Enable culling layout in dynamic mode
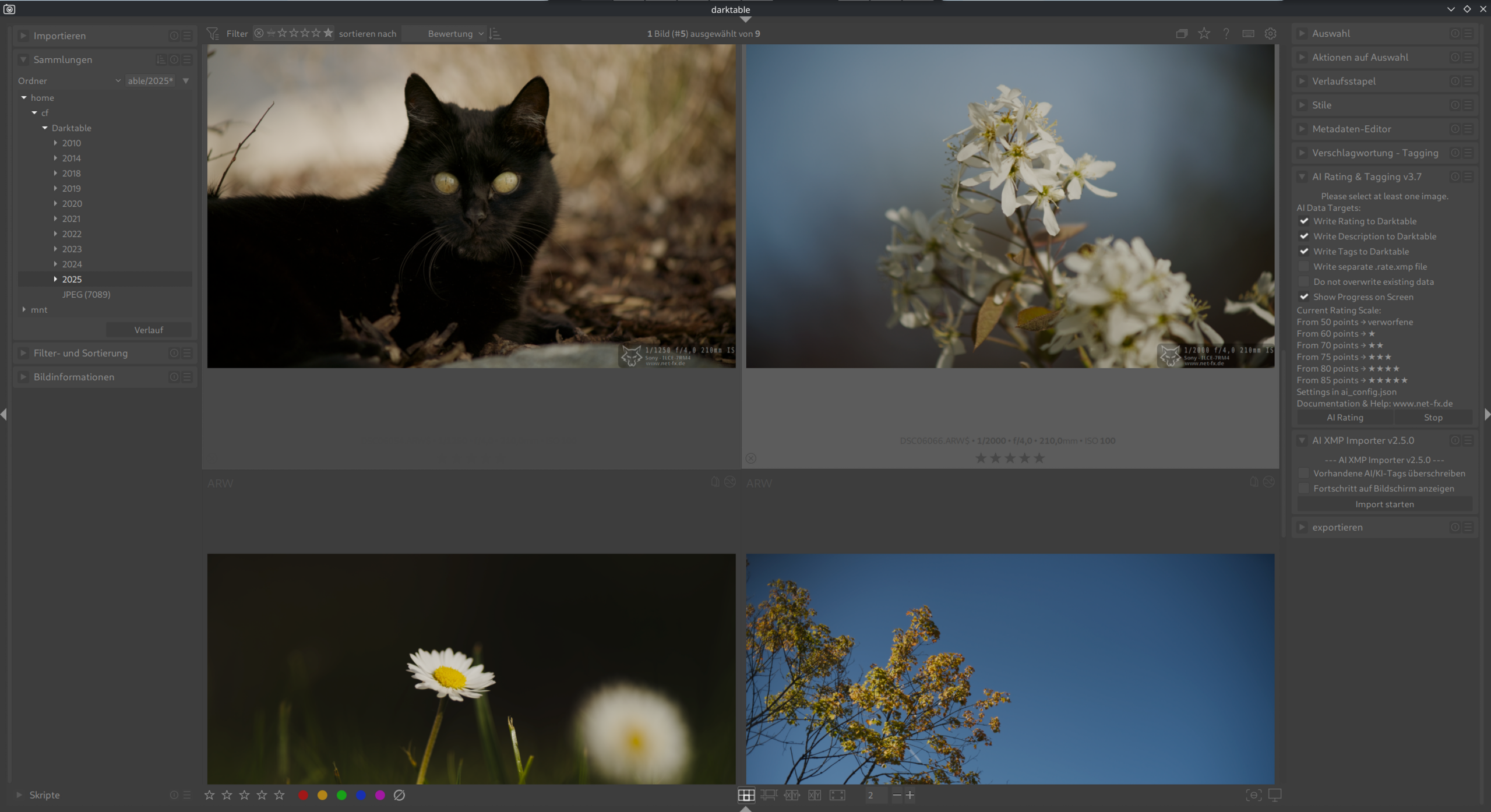The height and width of the screenshot is (812, 1491). (815, 795)
